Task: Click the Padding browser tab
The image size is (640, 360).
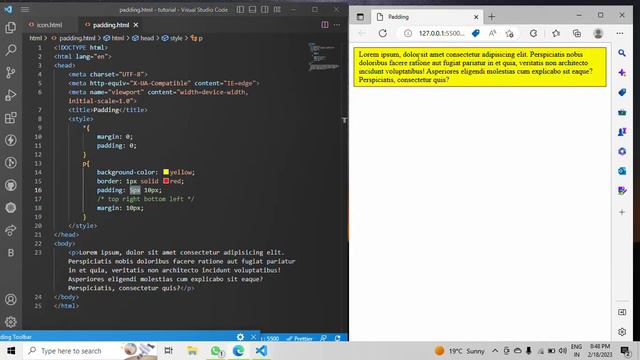Action: 427,17
